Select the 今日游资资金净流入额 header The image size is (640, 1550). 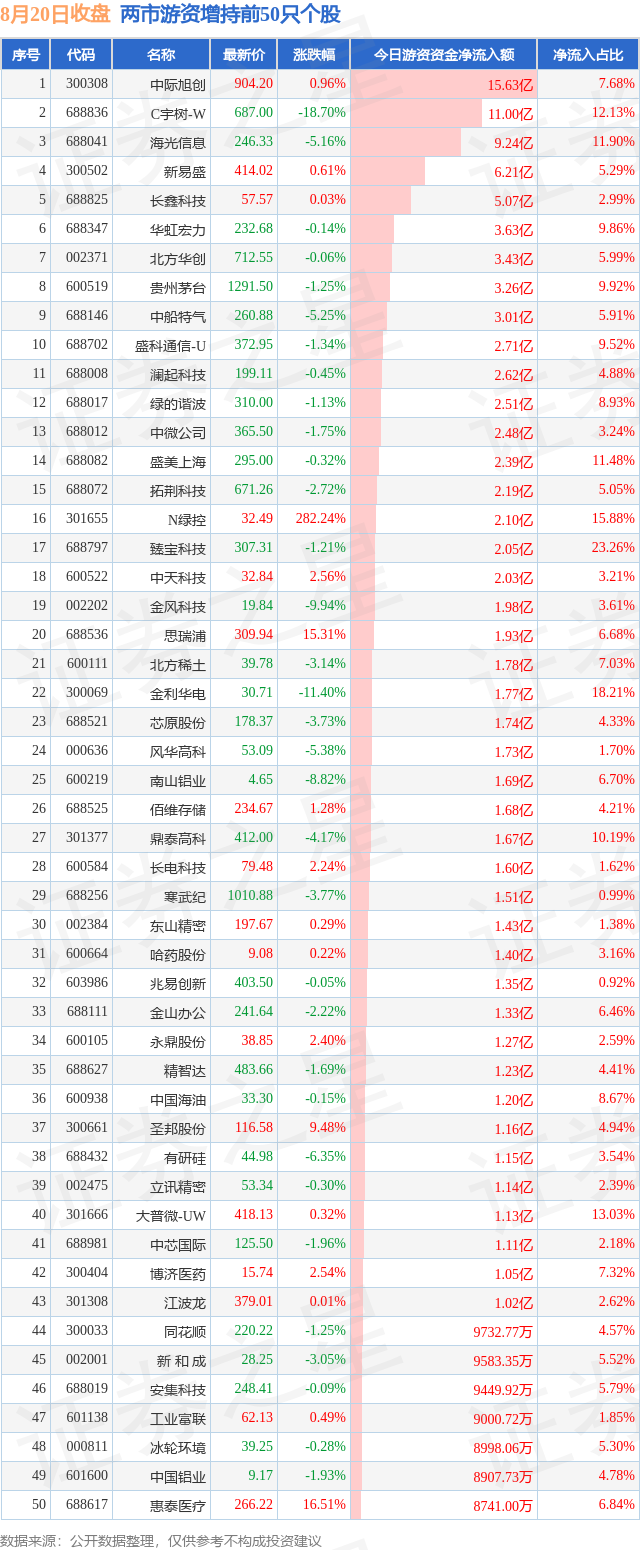pos(444,55)
